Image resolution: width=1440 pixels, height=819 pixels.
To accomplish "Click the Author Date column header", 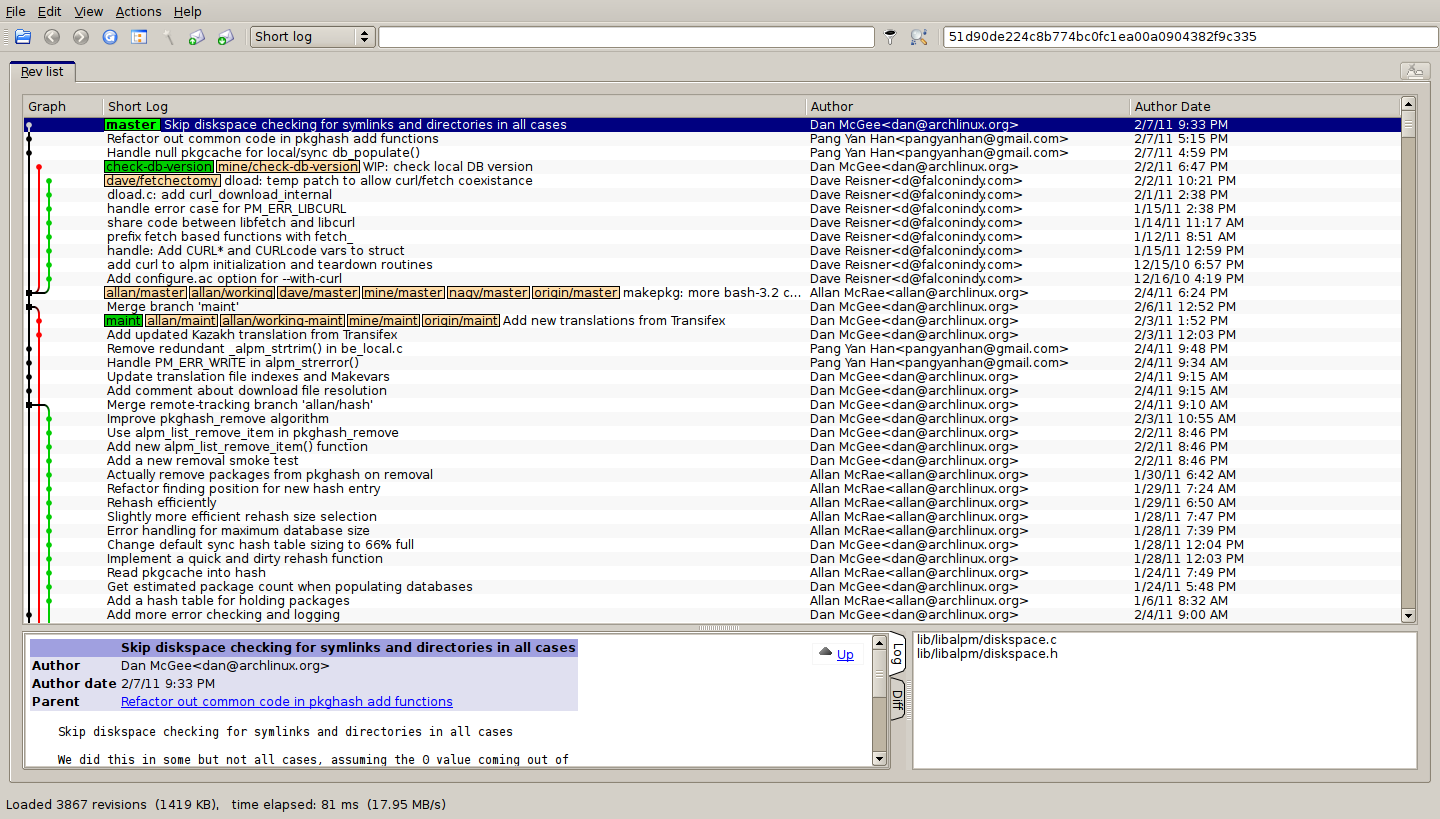I will point(1172,106).
